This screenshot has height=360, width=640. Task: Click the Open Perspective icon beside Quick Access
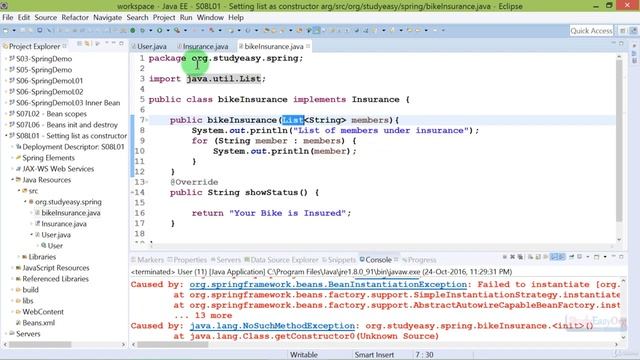click(x=623, y=31)
